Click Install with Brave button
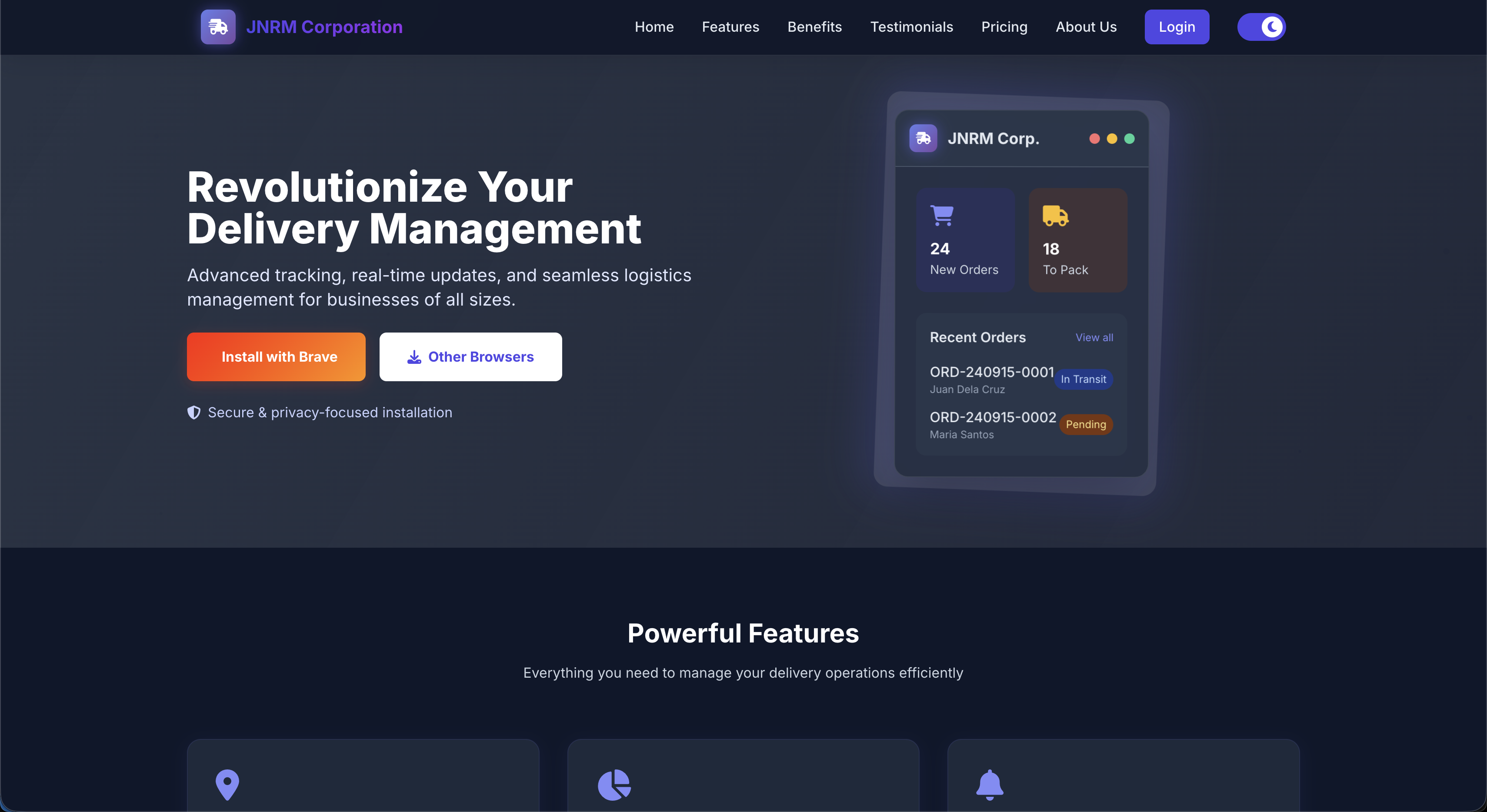Screen dimensions: 1487x812 [x=276, y=356]
